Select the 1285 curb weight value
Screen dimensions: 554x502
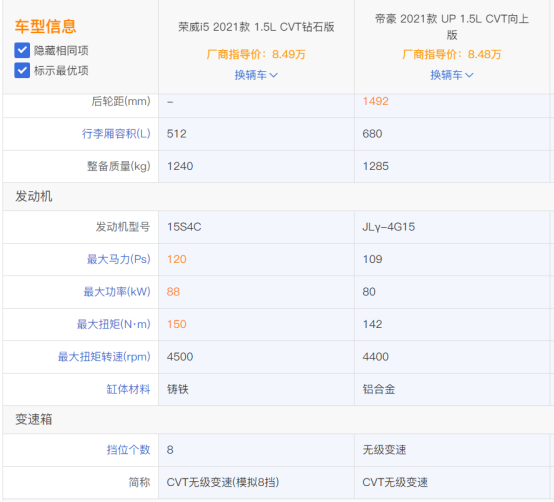coord(376,166)
